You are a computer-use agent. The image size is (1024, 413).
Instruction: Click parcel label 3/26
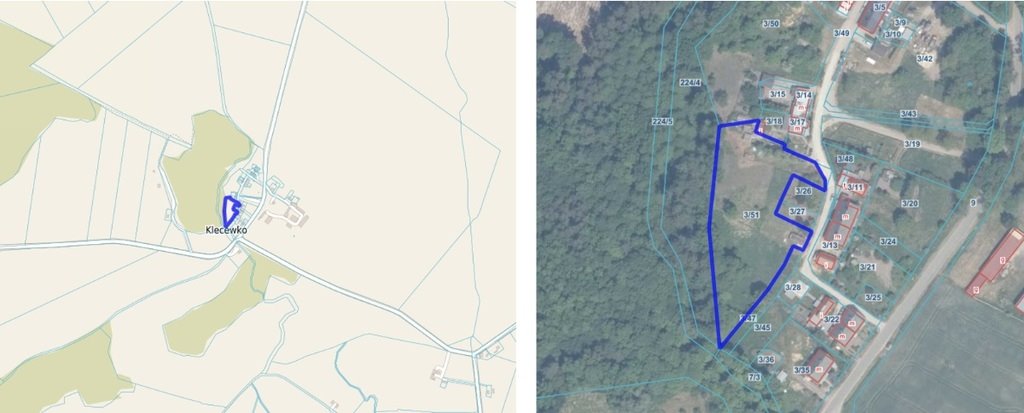click(x=803, y=191)
